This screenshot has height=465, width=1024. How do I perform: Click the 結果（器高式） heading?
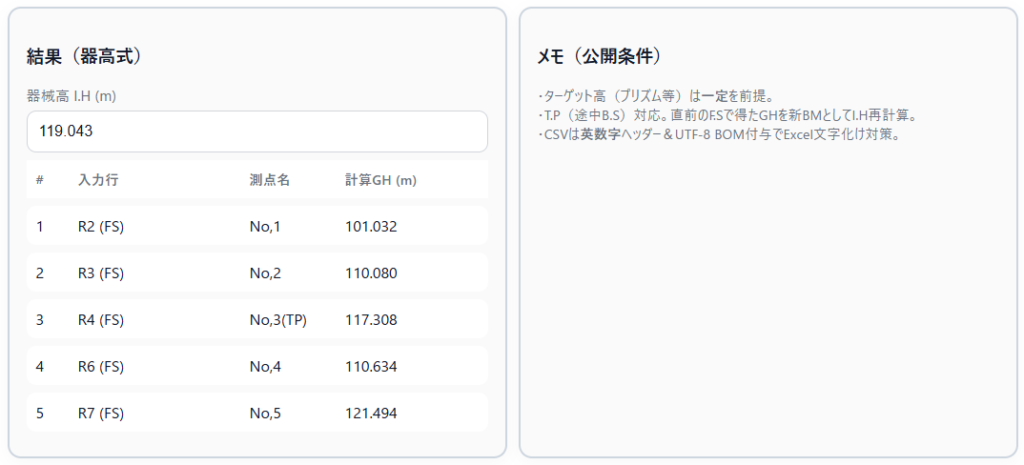coord(91,57)
